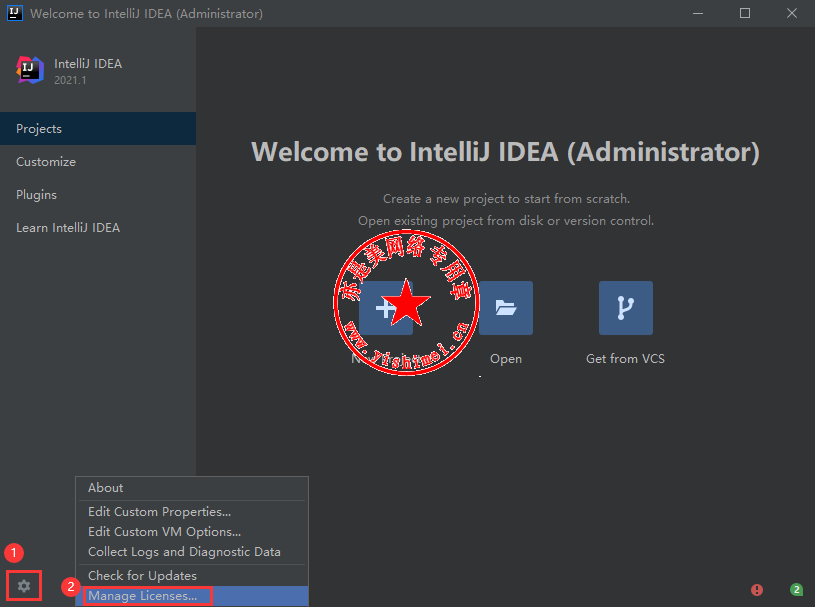Viewport: 815px width, 607px height.
Task: Click the Open folder icon
Action: click(x=506, y=308)
